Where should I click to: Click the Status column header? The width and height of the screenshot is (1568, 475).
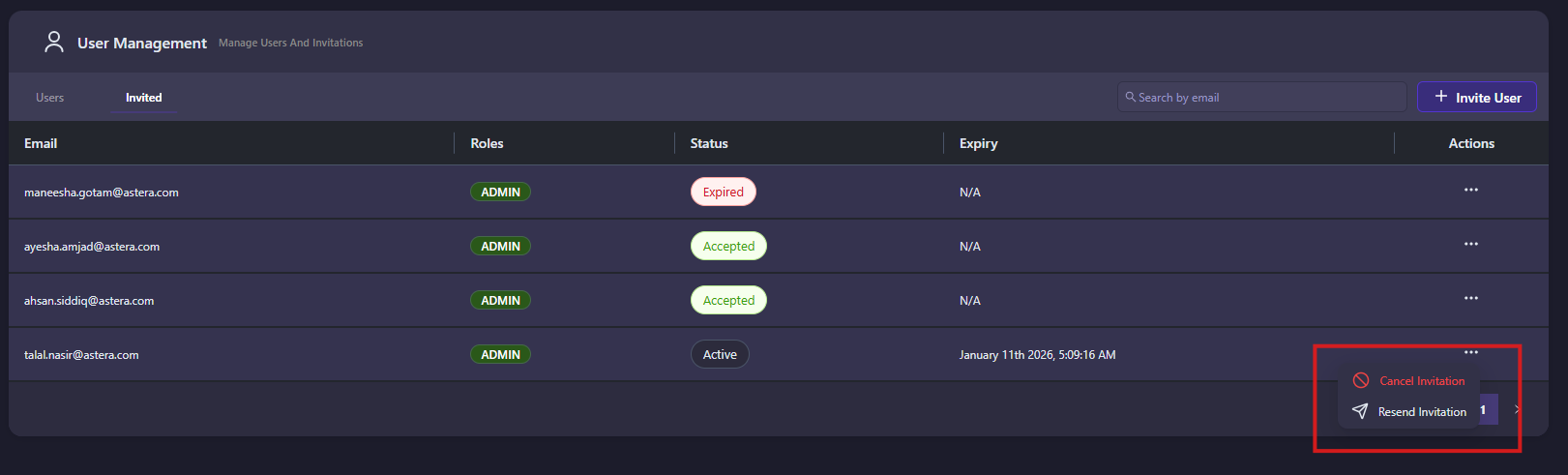(709, 143)
